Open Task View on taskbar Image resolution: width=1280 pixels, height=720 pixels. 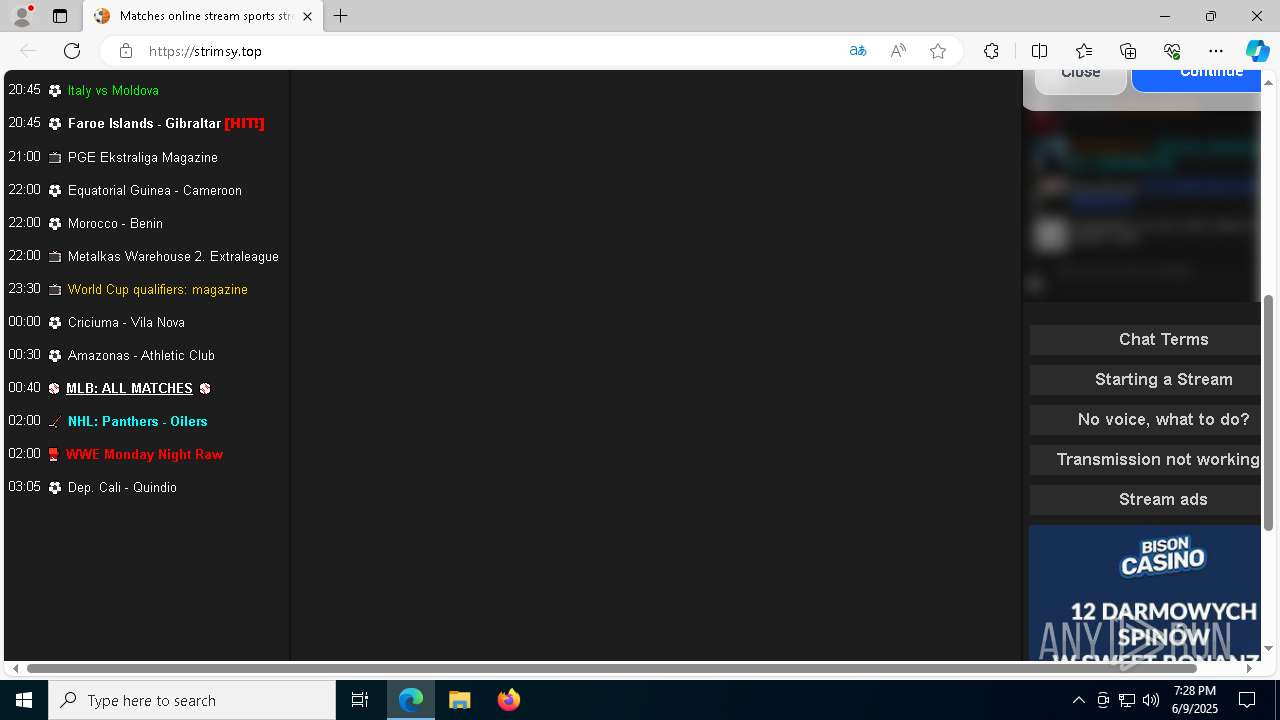(360, 700)
